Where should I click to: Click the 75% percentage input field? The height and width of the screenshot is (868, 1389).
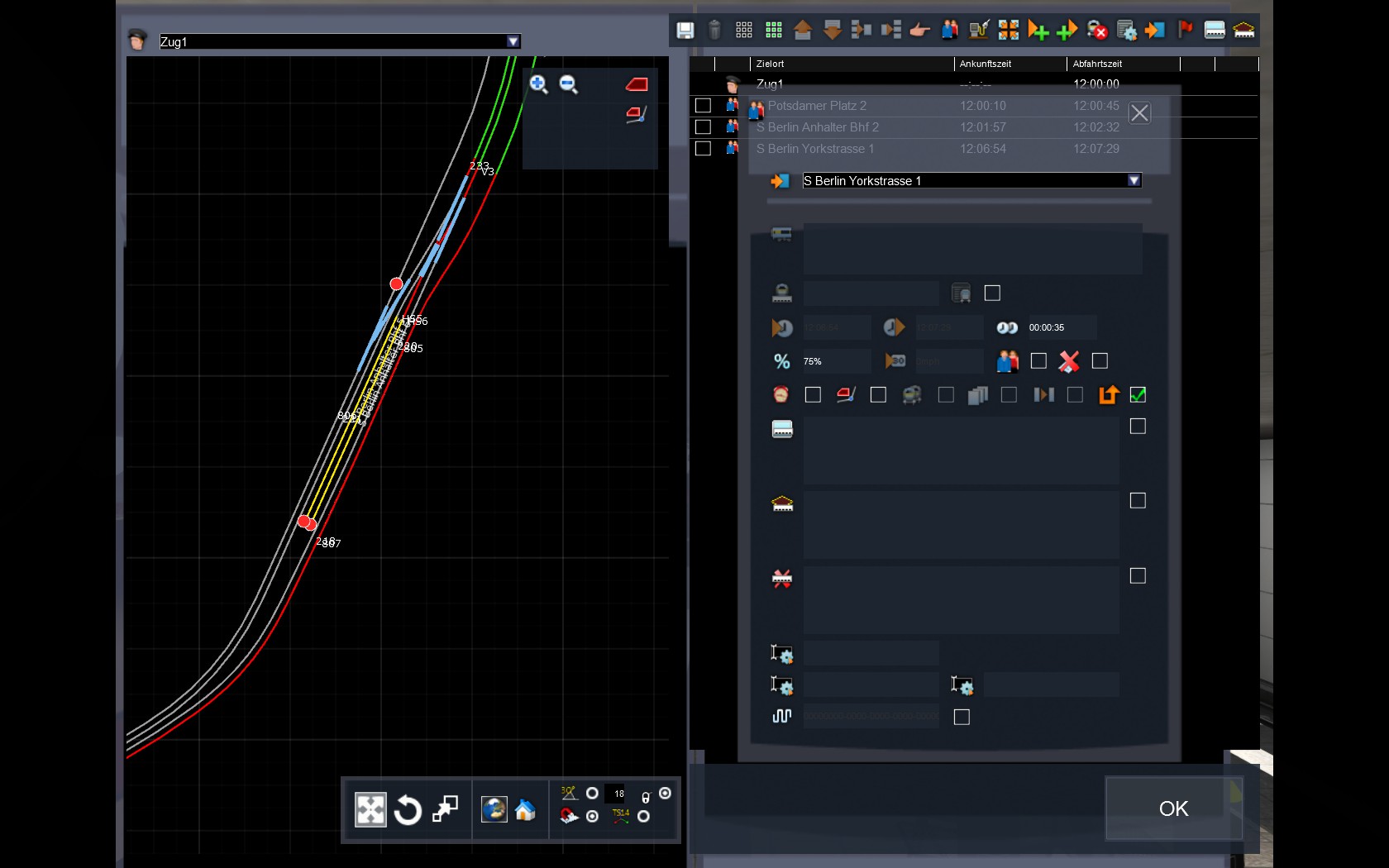[835, 361]
